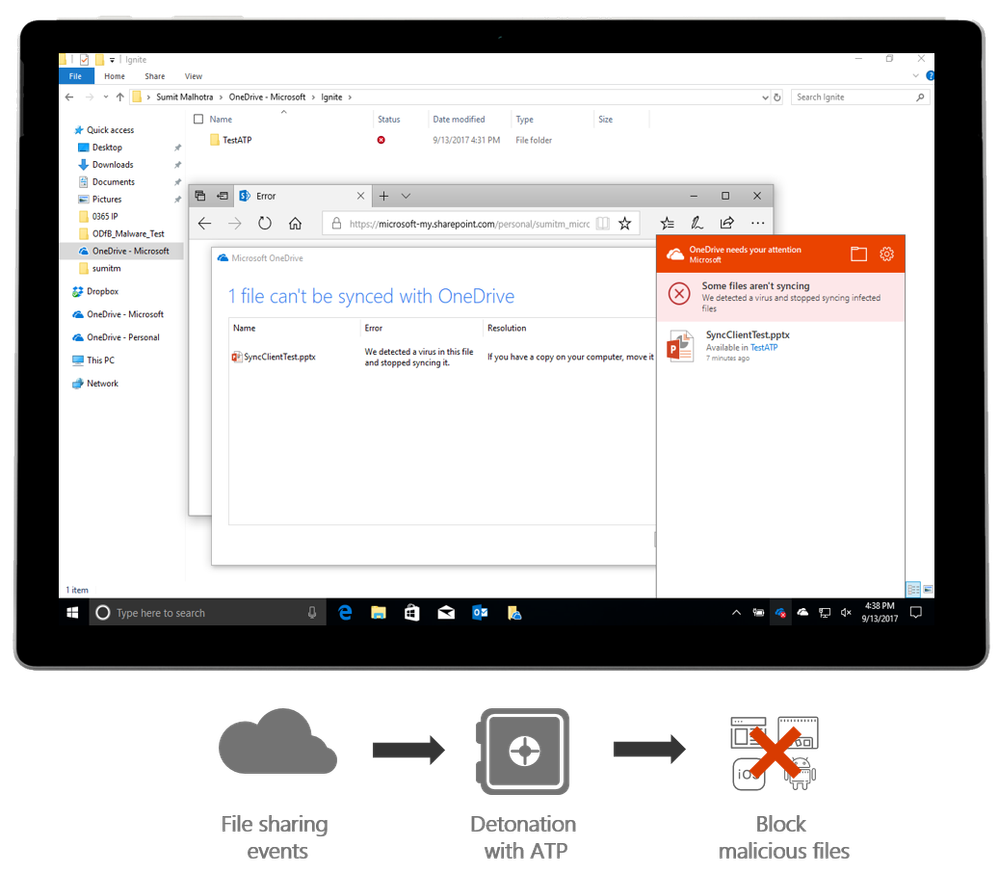Image resolution: width=999 pixels, height=877 pixels.
Task: Open Action Center notifications icon
Action: point(916,613)
